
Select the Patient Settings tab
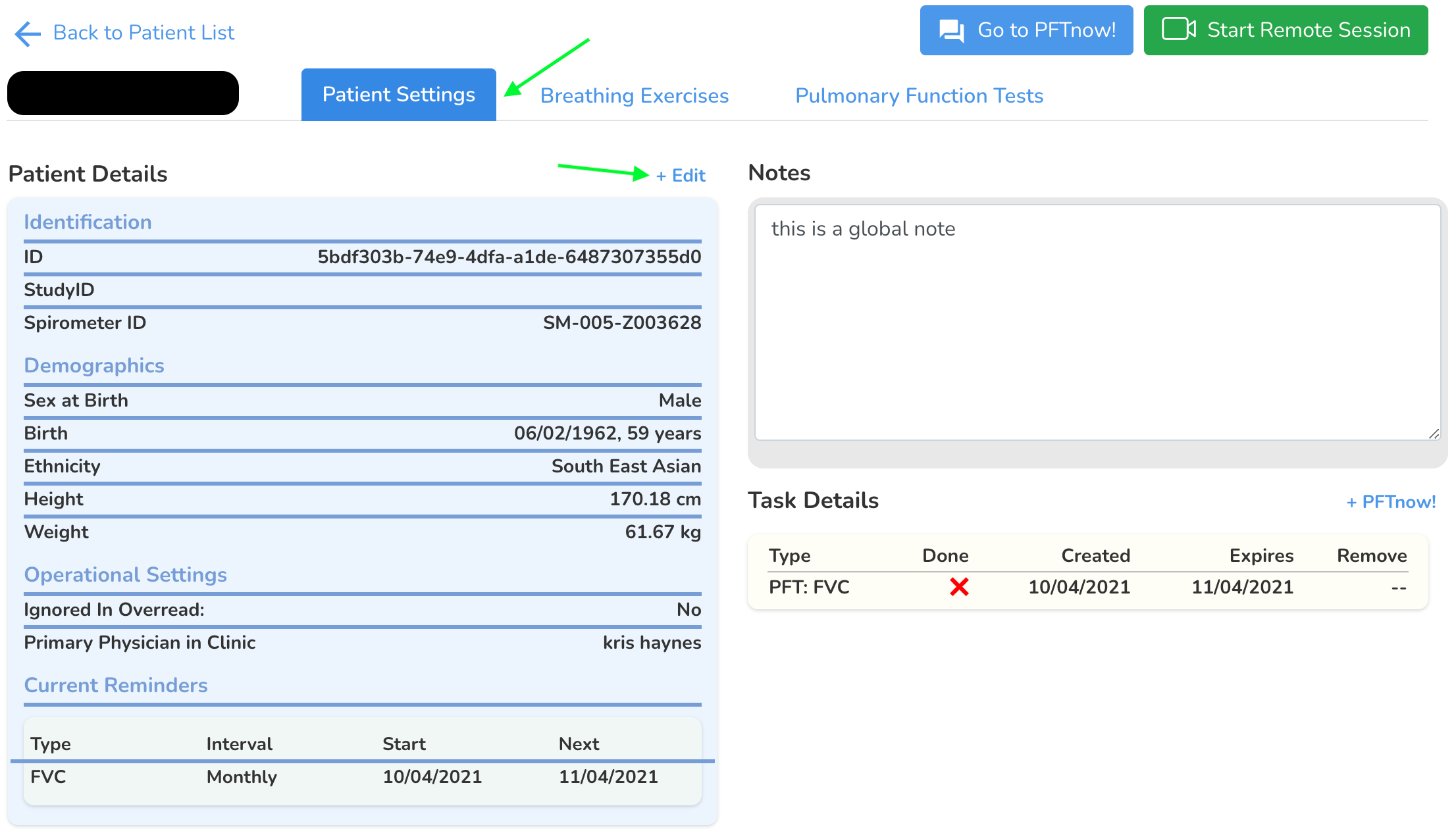tap(398, 95)
